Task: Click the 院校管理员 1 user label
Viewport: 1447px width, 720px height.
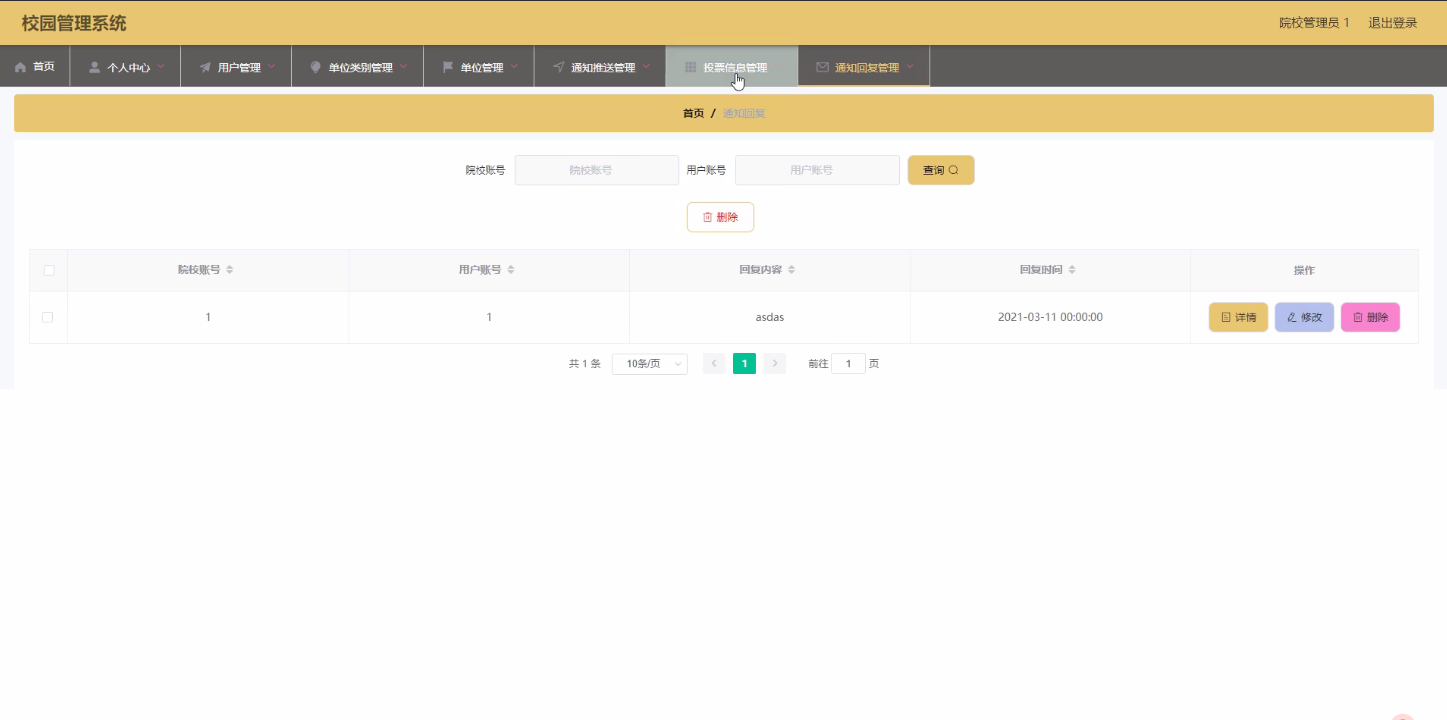Action: click(x=1314, y=23)
